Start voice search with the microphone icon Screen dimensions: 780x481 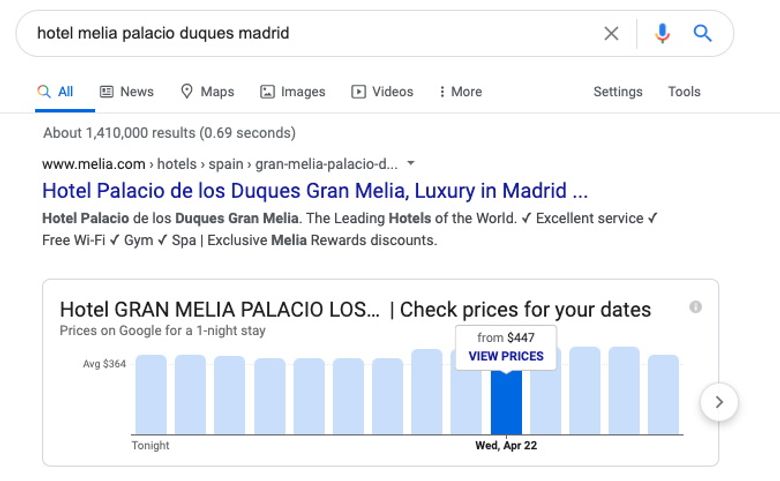click(662, 33)
